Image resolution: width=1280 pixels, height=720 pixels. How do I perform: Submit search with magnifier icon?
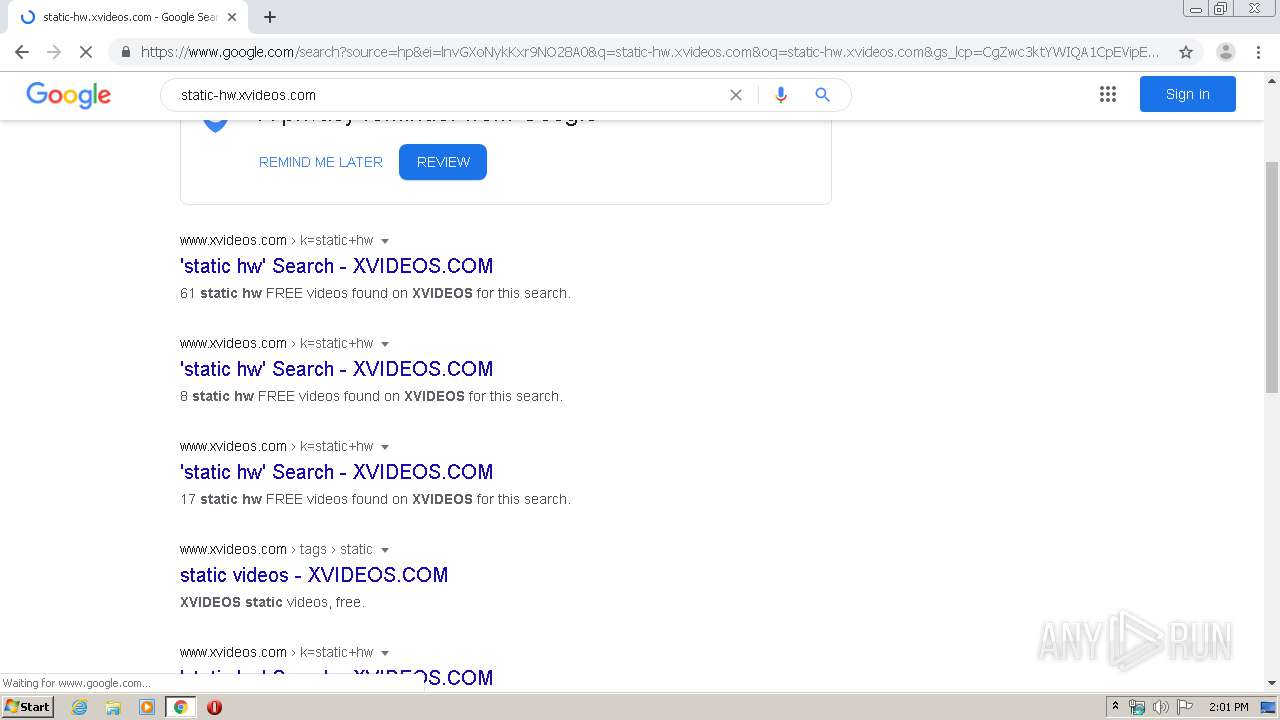point(822,95)
